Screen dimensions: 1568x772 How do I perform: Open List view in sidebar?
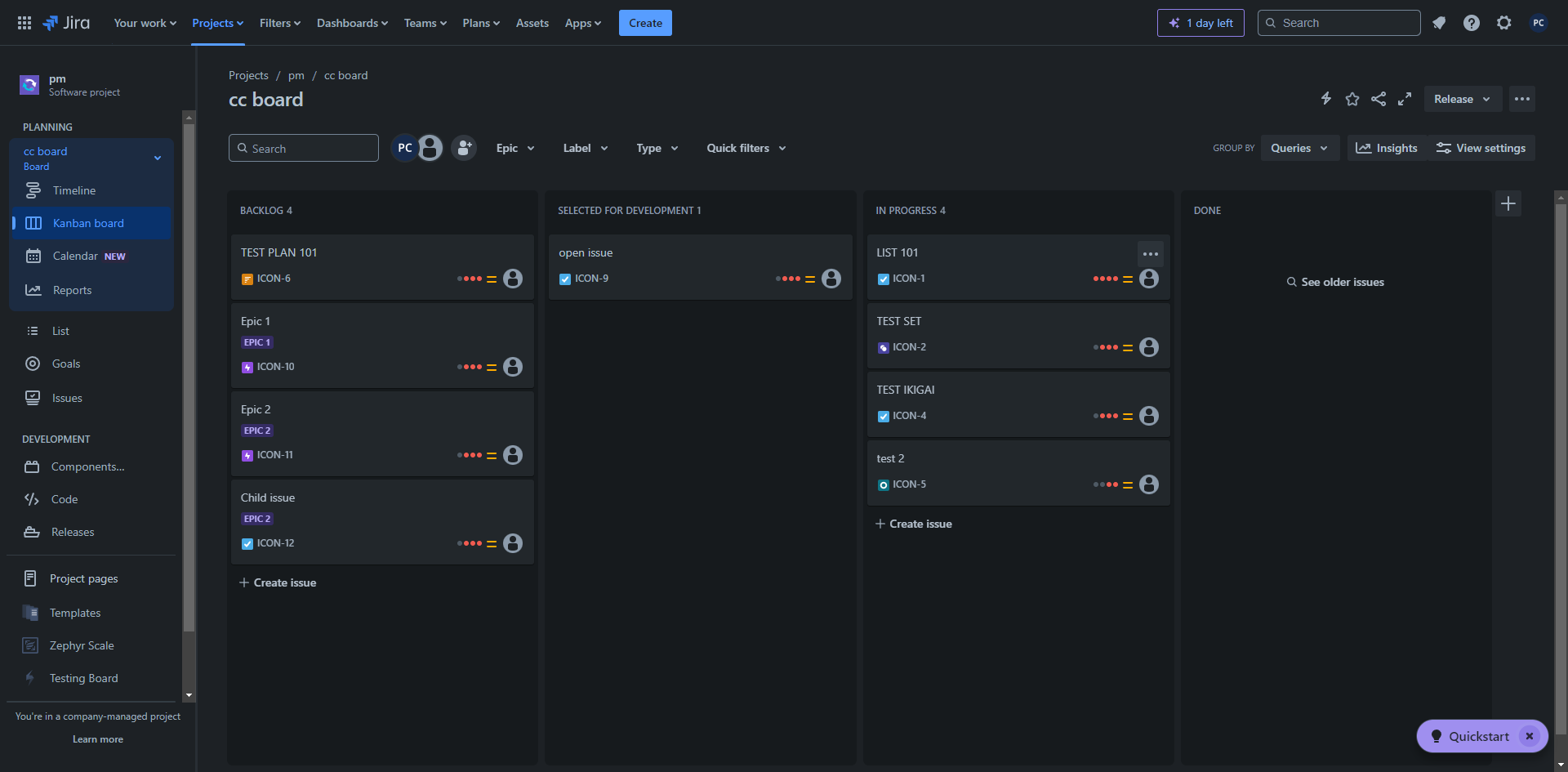point(91,331)
